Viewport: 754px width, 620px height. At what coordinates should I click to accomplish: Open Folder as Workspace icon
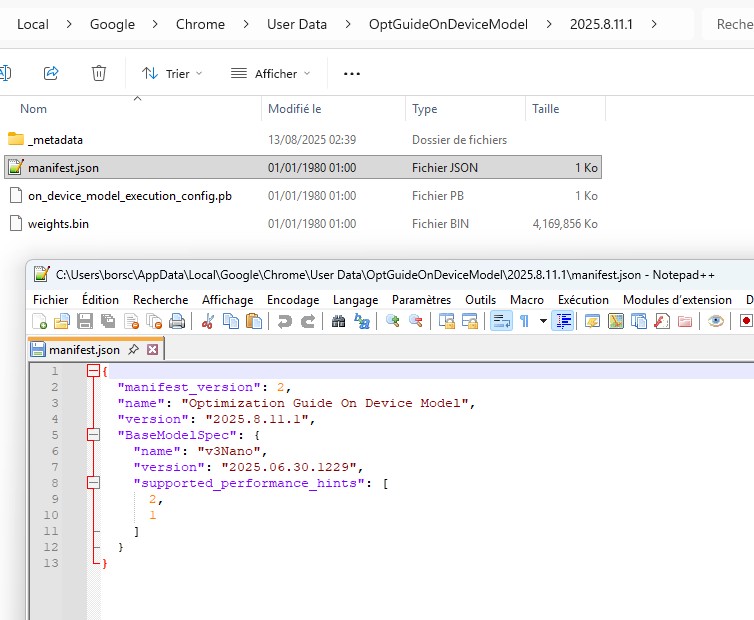click(x=685, y=321)
